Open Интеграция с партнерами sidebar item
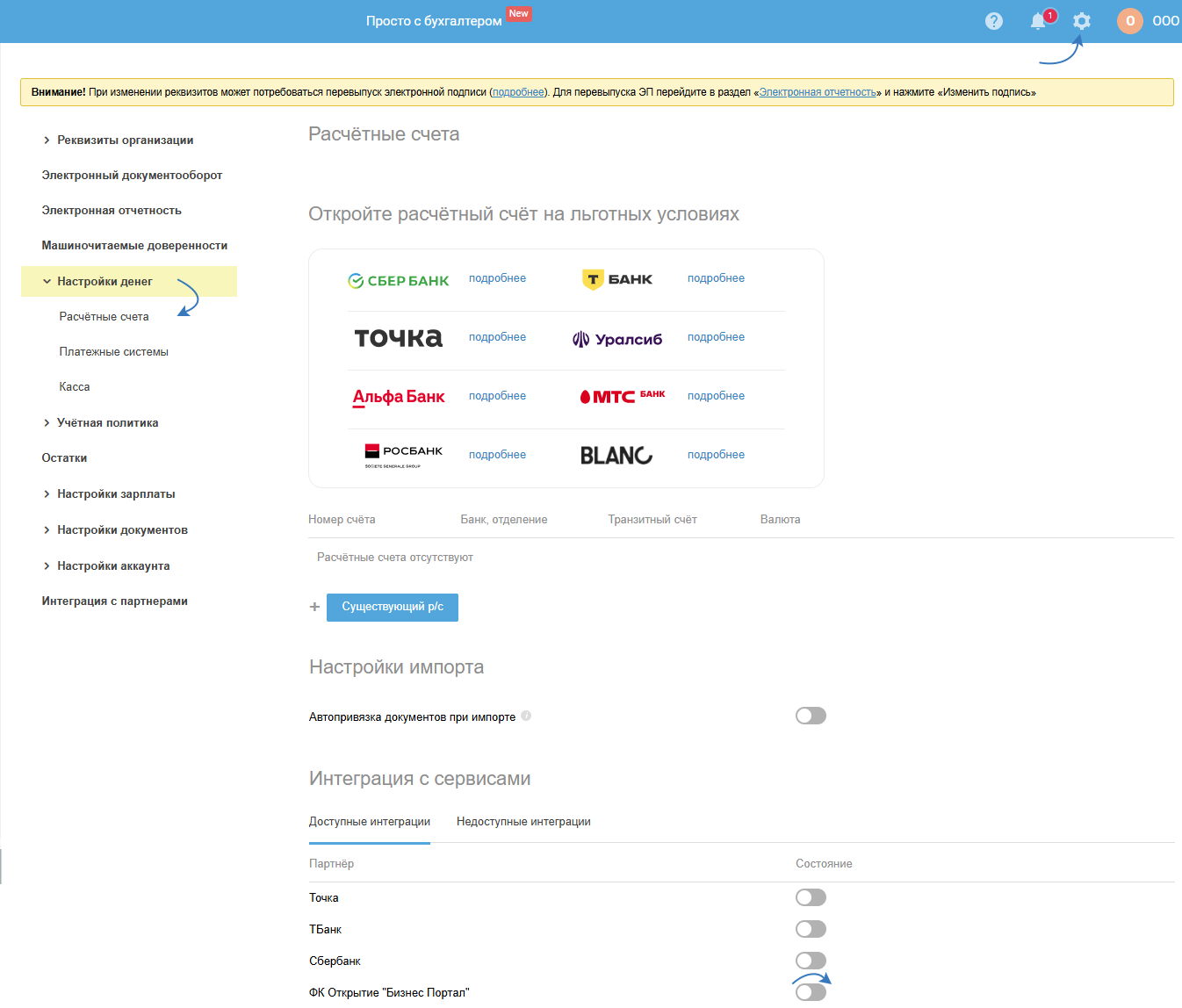Image resolution: width=1182 pixels, height=1008 pixels. coord(114,601)
